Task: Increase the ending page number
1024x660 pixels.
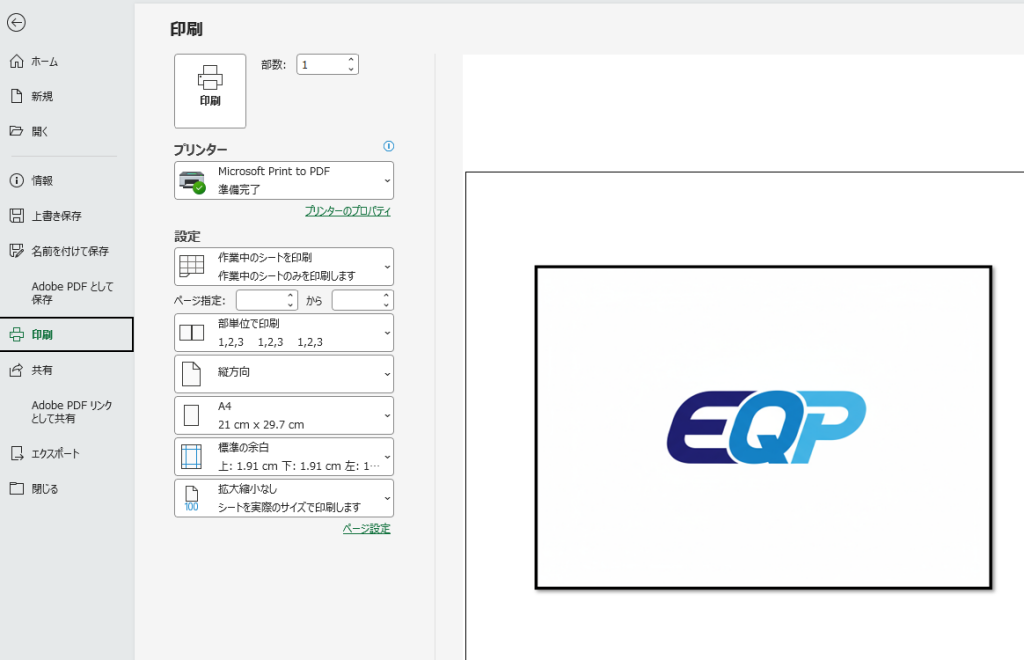Action: click(x=387, y=296)
